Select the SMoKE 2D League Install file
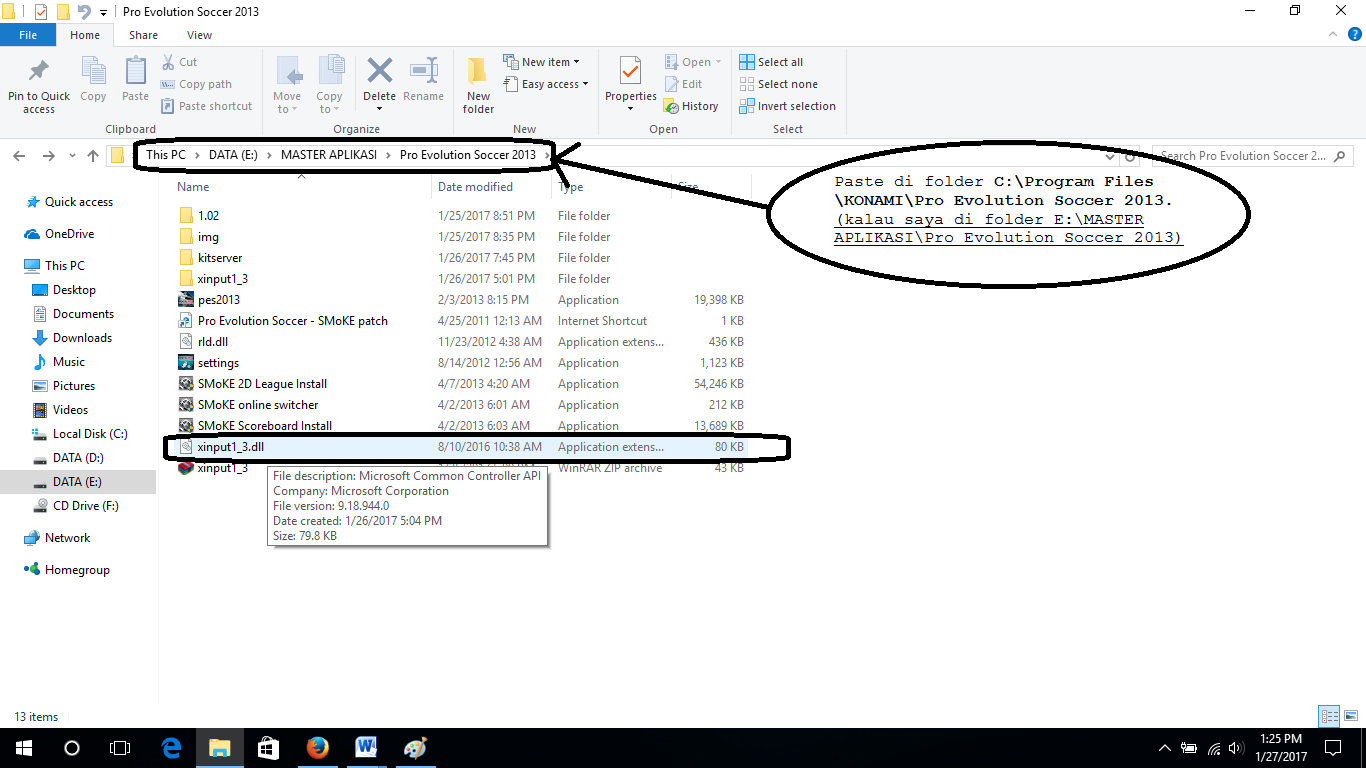 pos(262,384)
